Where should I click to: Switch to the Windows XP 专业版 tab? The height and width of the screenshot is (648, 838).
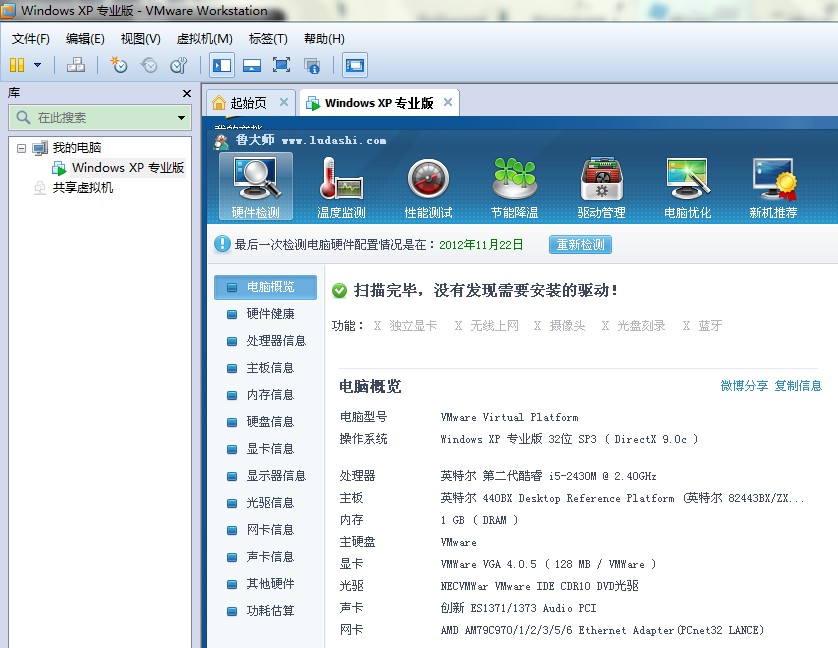pos(379,103)
